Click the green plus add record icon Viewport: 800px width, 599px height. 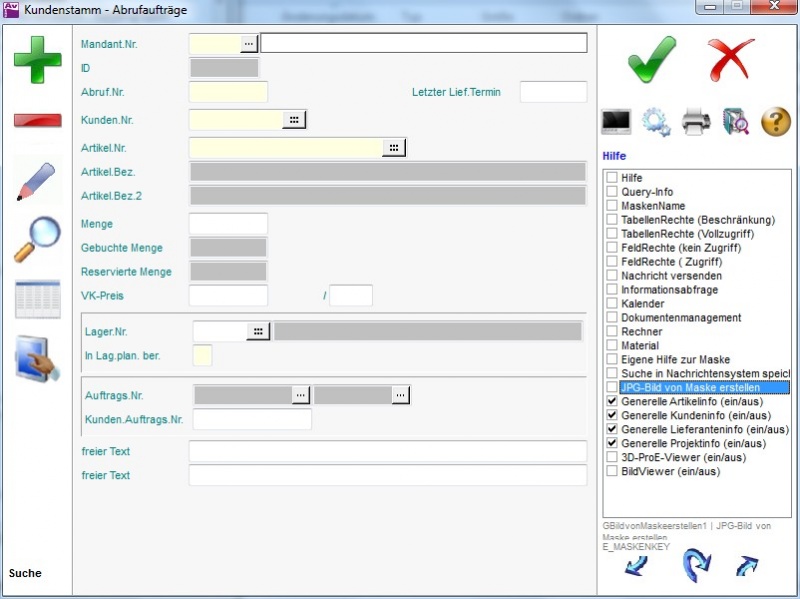coord(37,60)
